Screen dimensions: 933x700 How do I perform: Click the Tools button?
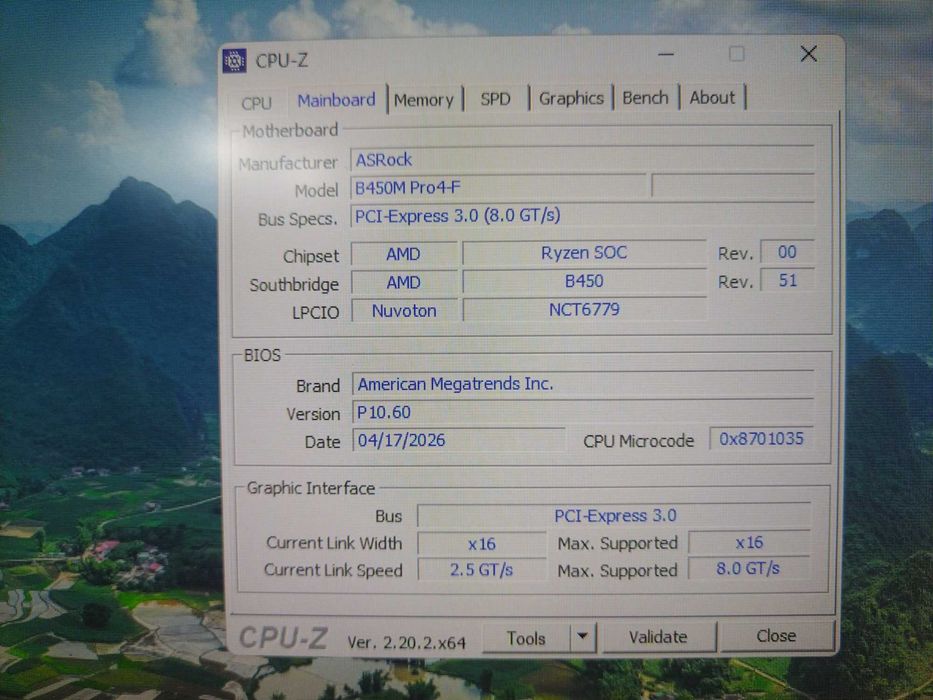tap(526, 638)
